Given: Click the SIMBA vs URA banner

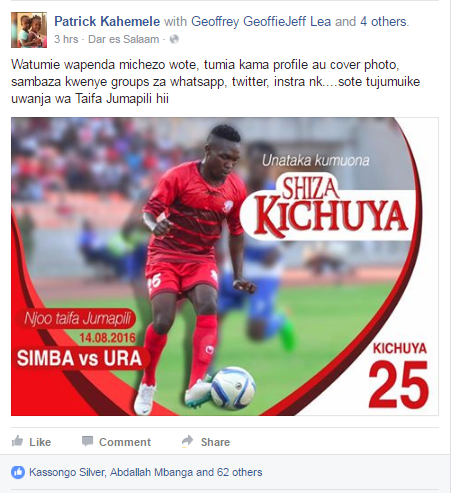Looking at the screenshot, I should 79,358.
